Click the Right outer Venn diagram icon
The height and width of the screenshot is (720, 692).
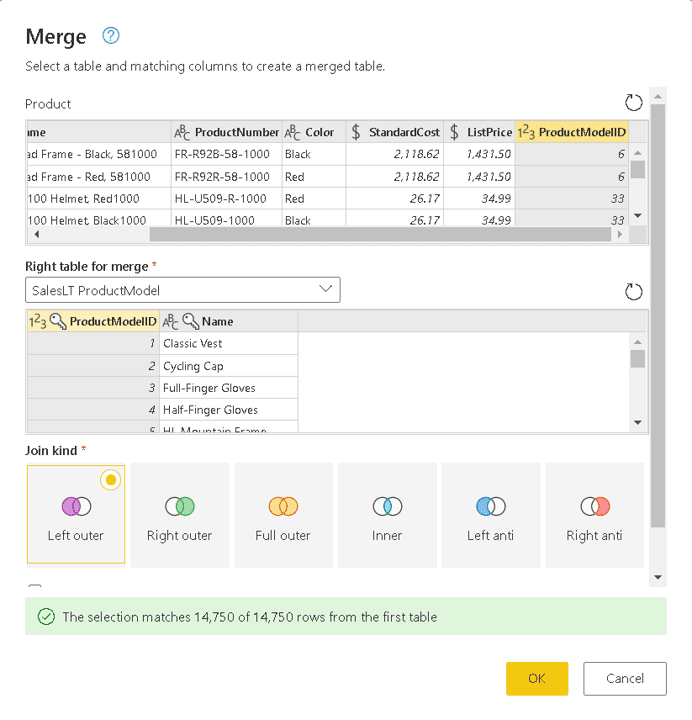pyautogui.click(x=180, y=507)
